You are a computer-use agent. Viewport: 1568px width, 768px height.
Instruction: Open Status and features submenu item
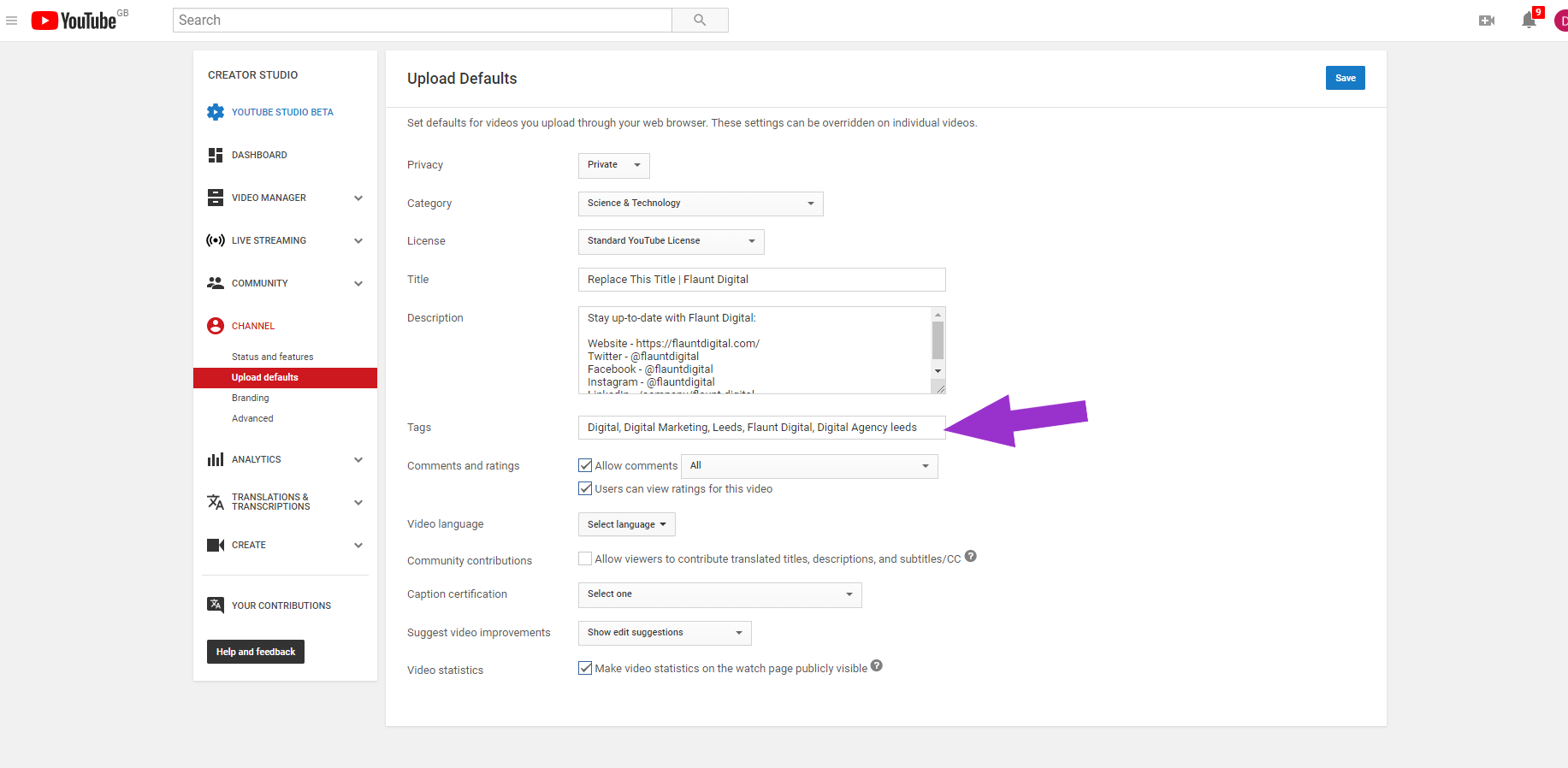point(272,357)
